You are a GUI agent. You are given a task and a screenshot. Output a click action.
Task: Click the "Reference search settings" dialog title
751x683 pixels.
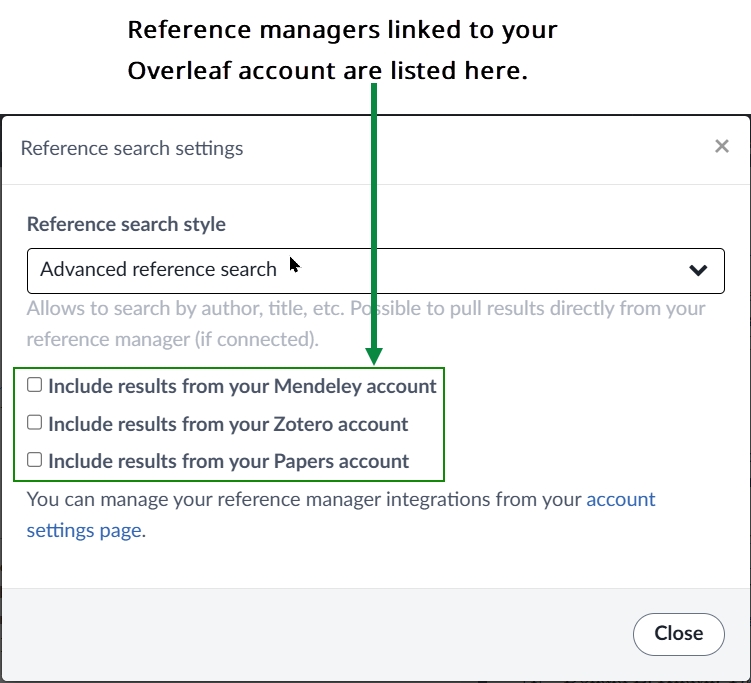[132, 149]
